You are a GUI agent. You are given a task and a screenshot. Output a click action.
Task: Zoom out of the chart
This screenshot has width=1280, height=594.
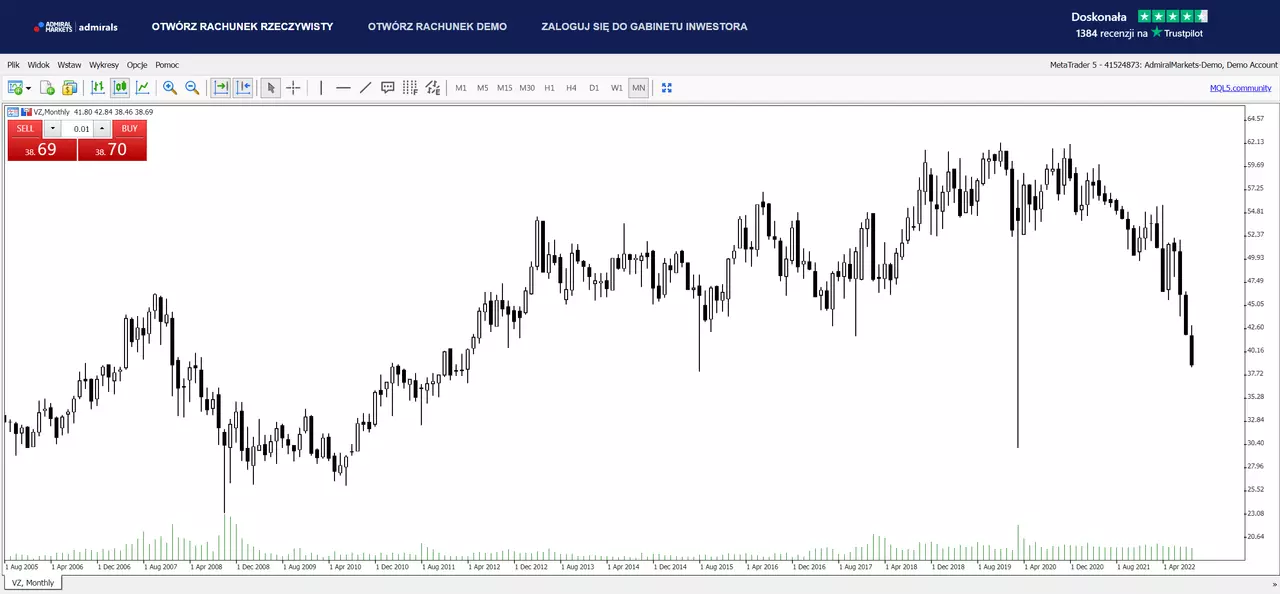point(192,88)
